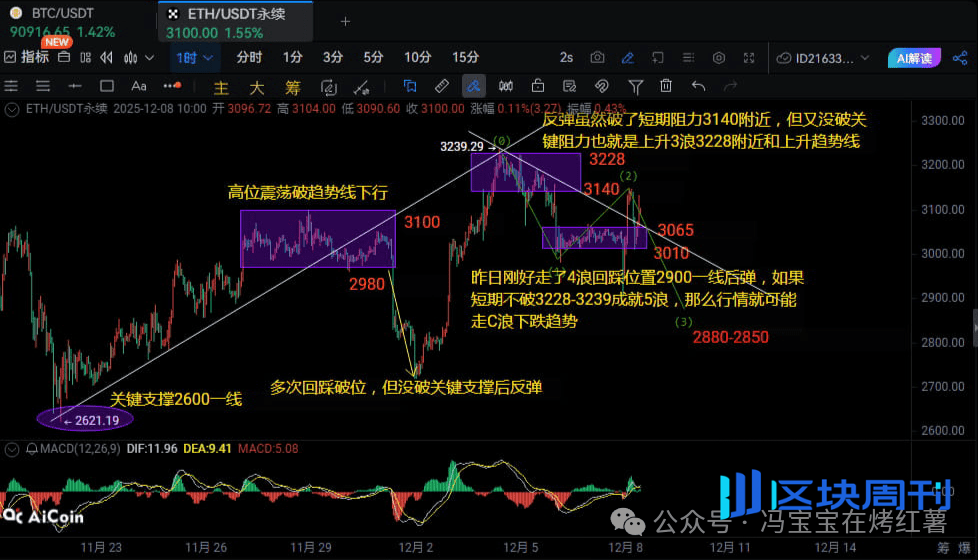Select the horizontal ray line tool
Viewport: 978px width, 560px height.
point(75,86)
